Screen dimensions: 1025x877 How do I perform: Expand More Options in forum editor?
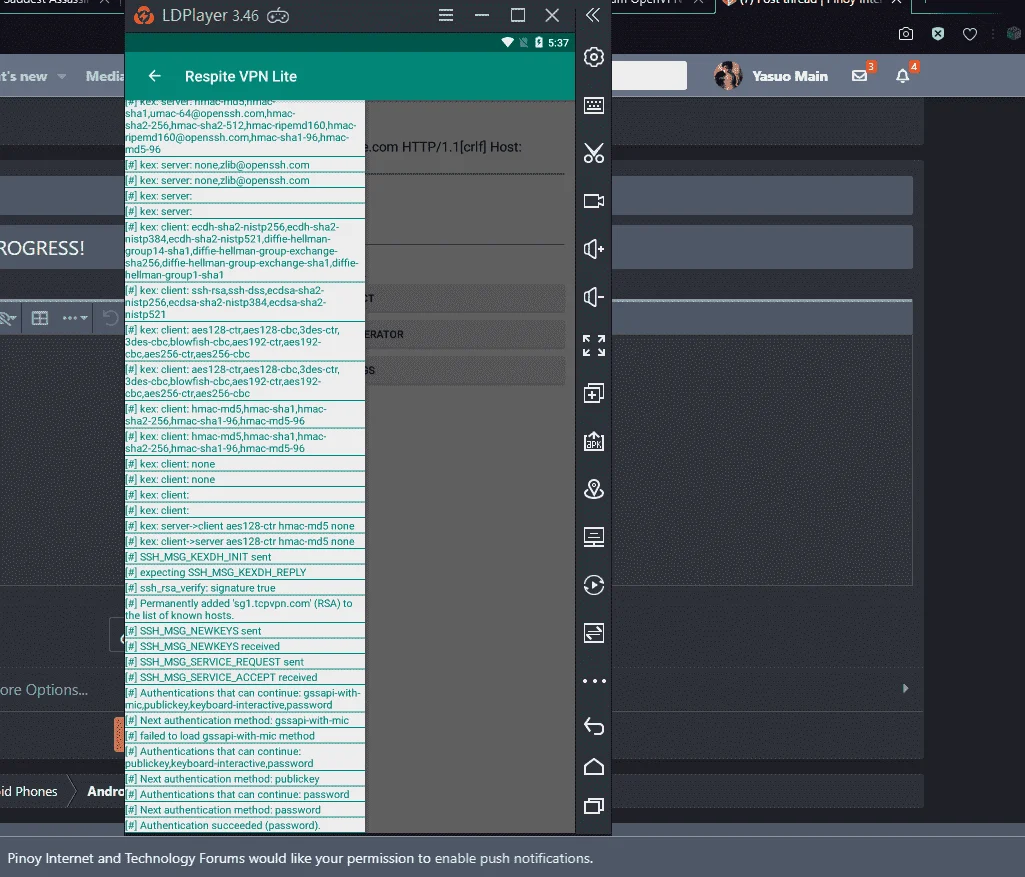point(44,689)
